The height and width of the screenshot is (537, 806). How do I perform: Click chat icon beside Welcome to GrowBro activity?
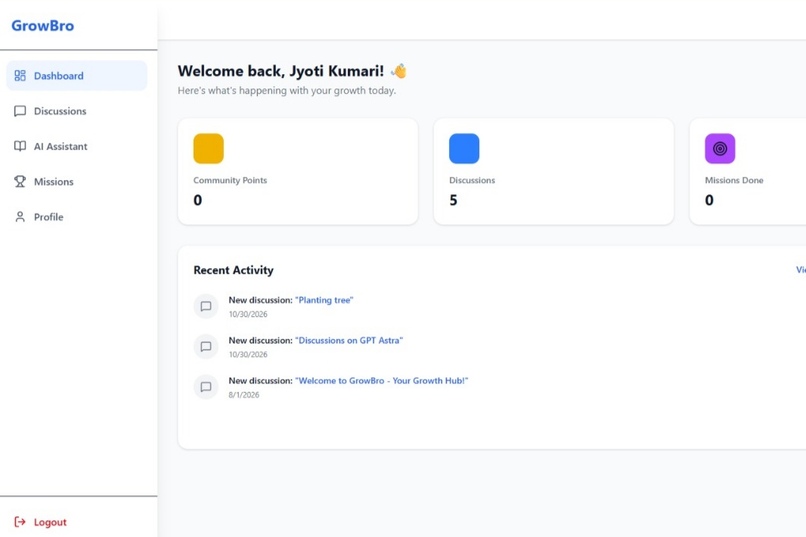tap(206, 387)
